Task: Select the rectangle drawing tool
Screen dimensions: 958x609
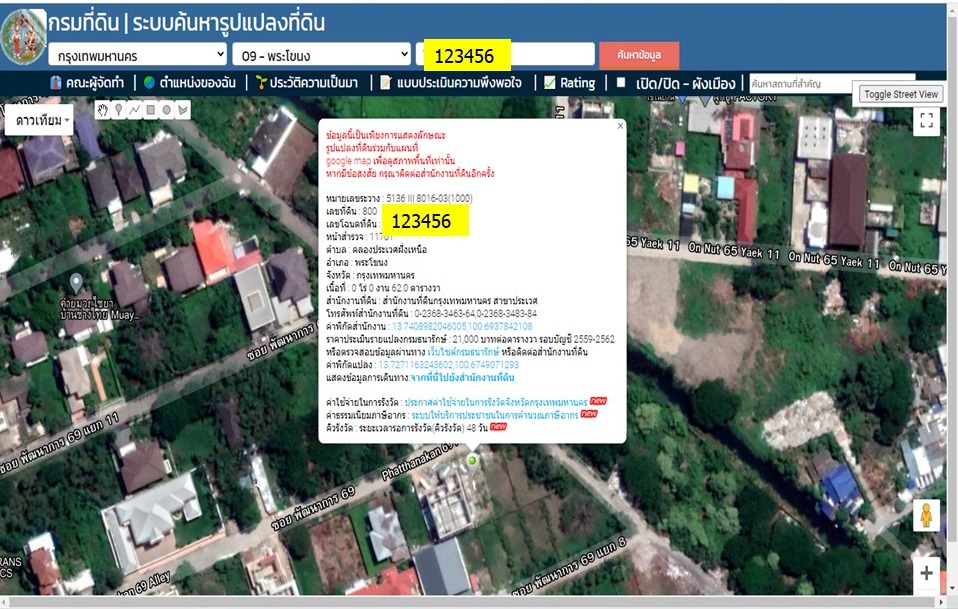Action: point(150,110)
